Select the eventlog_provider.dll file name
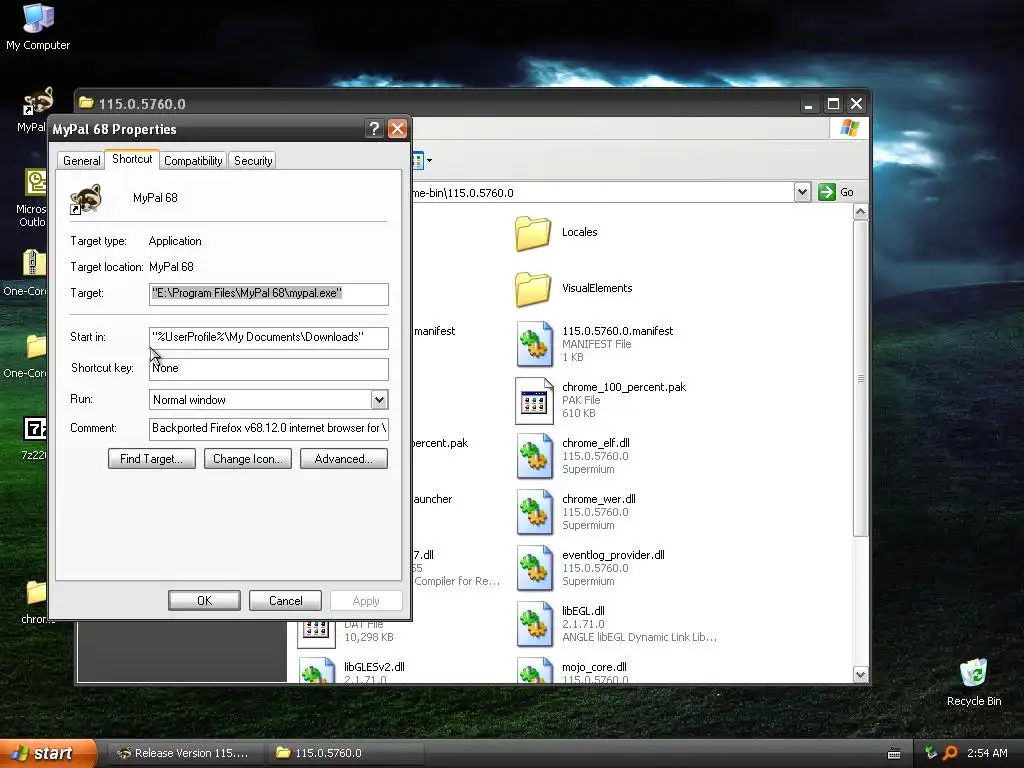The height and width of the screenshot is (768, 1024). coord(613,555)
